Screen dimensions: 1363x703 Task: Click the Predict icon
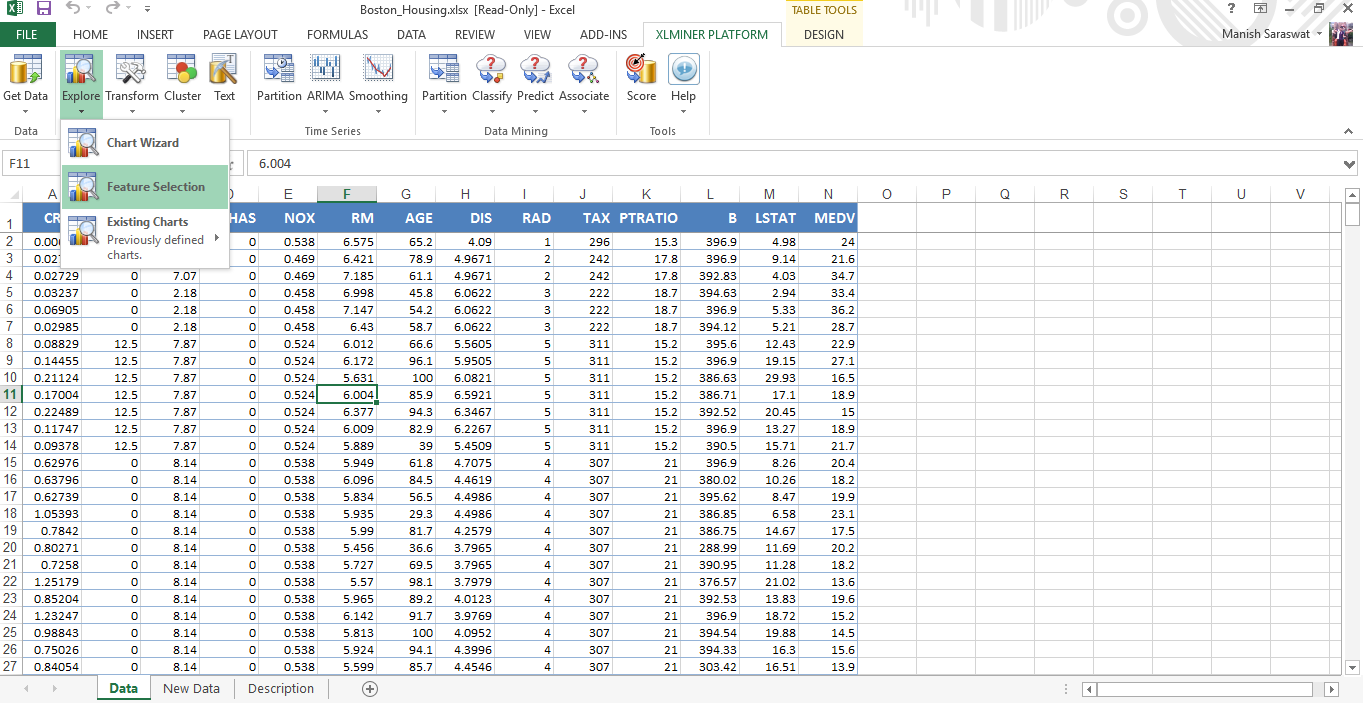click(535, 72)
